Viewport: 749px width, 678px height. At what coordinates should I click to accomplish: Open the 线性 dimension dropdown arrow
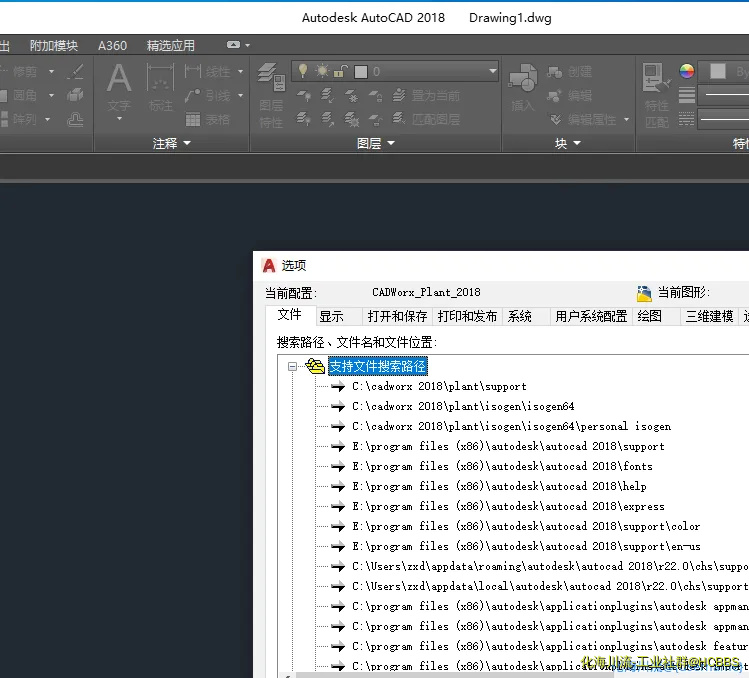[x=240, y=72]
